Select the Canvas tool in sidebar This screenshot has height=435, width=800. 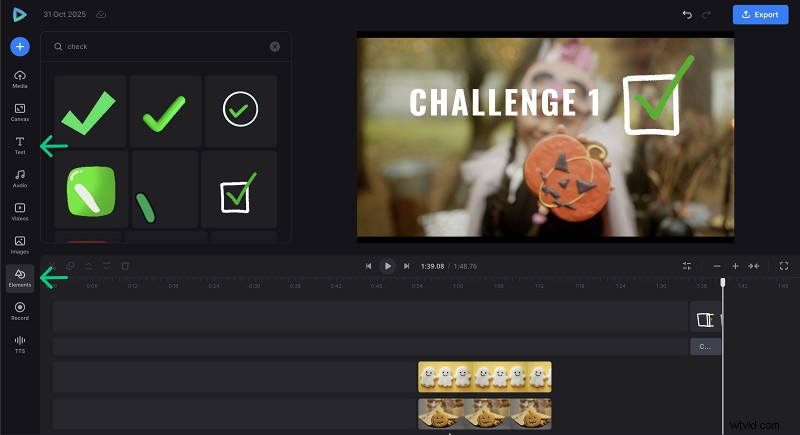coord(20,111)
